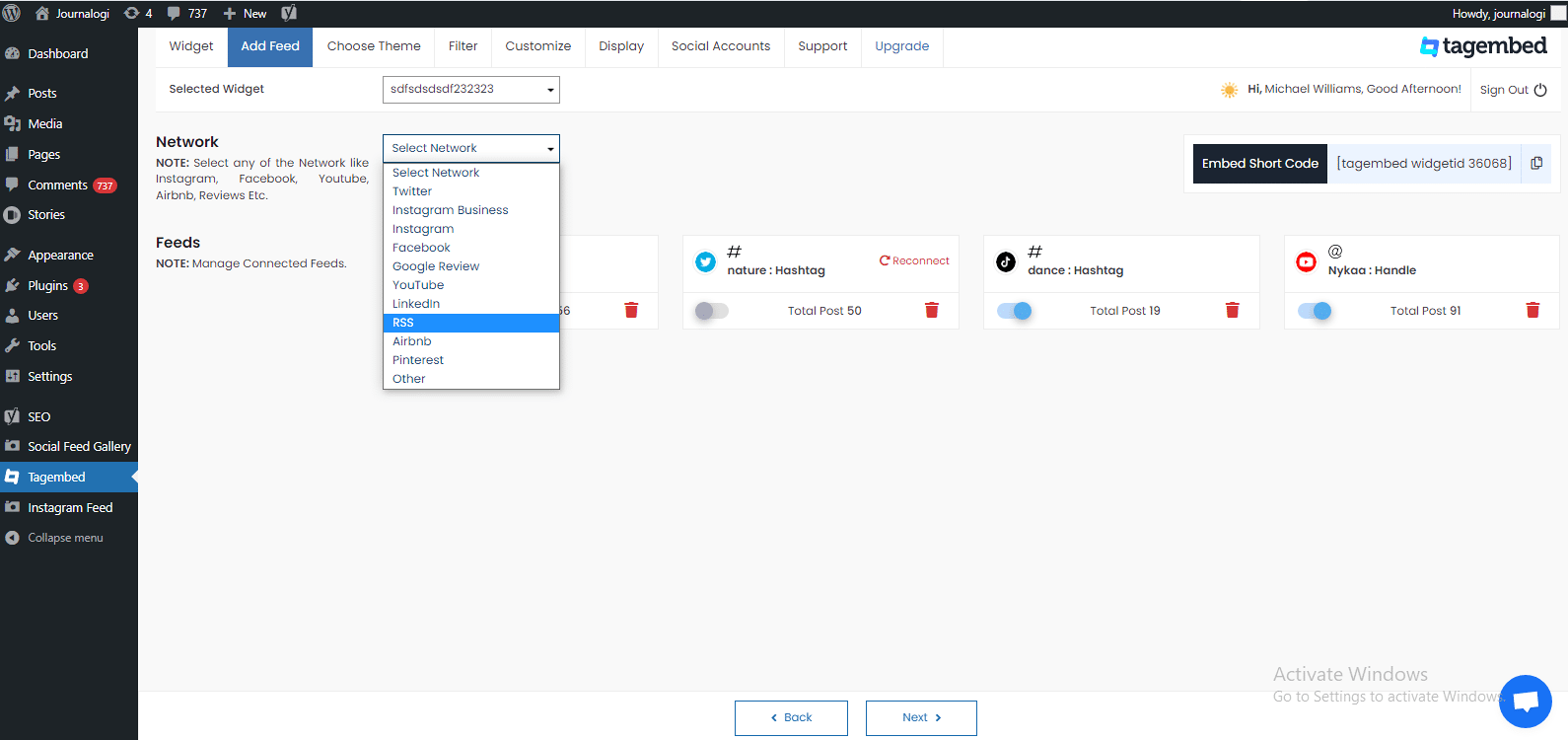1568x740 pixels.
Task: Click the YouTube icon on the Nykaa feed
Action: click(1306, 261)
